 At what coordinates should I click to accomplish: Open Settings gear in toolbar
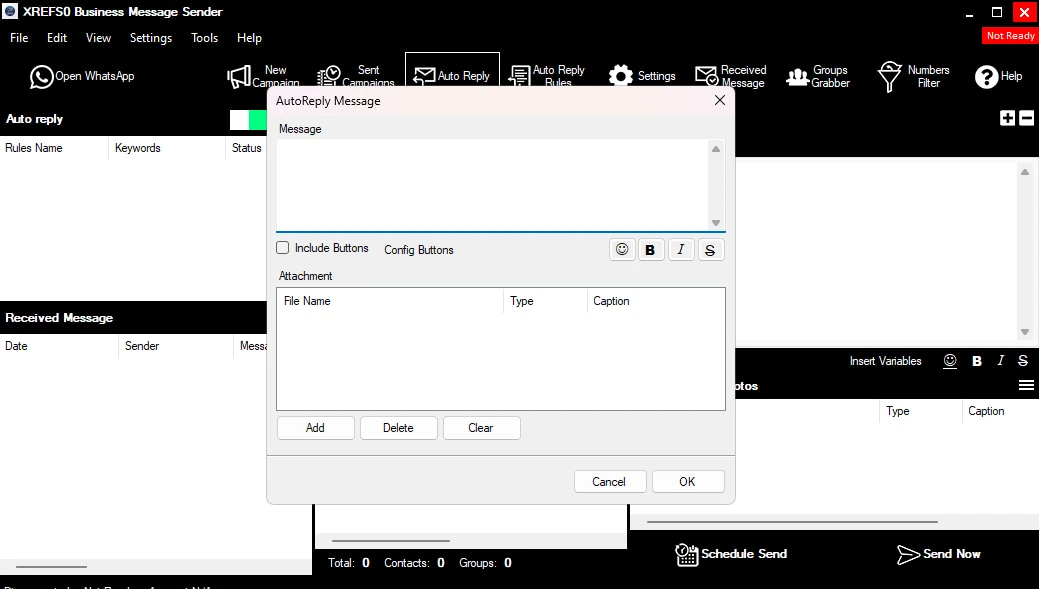tap(642, 76)
